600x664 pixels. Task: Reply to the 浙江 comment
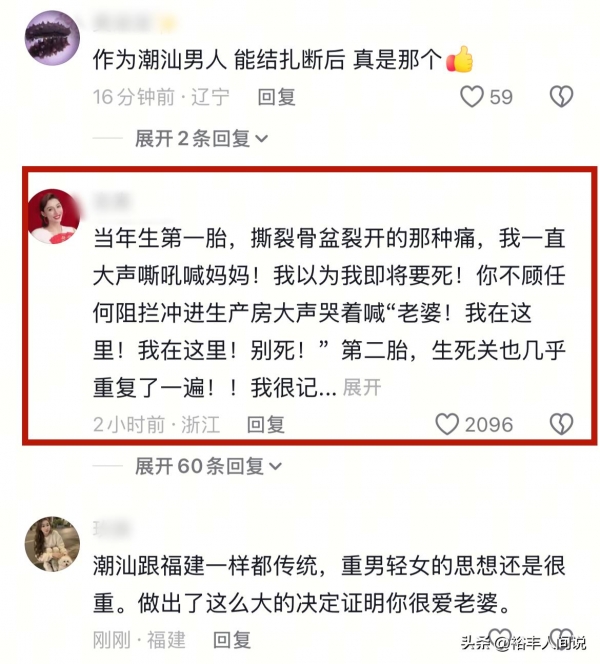pyautogui.click(x=265, y=425)
